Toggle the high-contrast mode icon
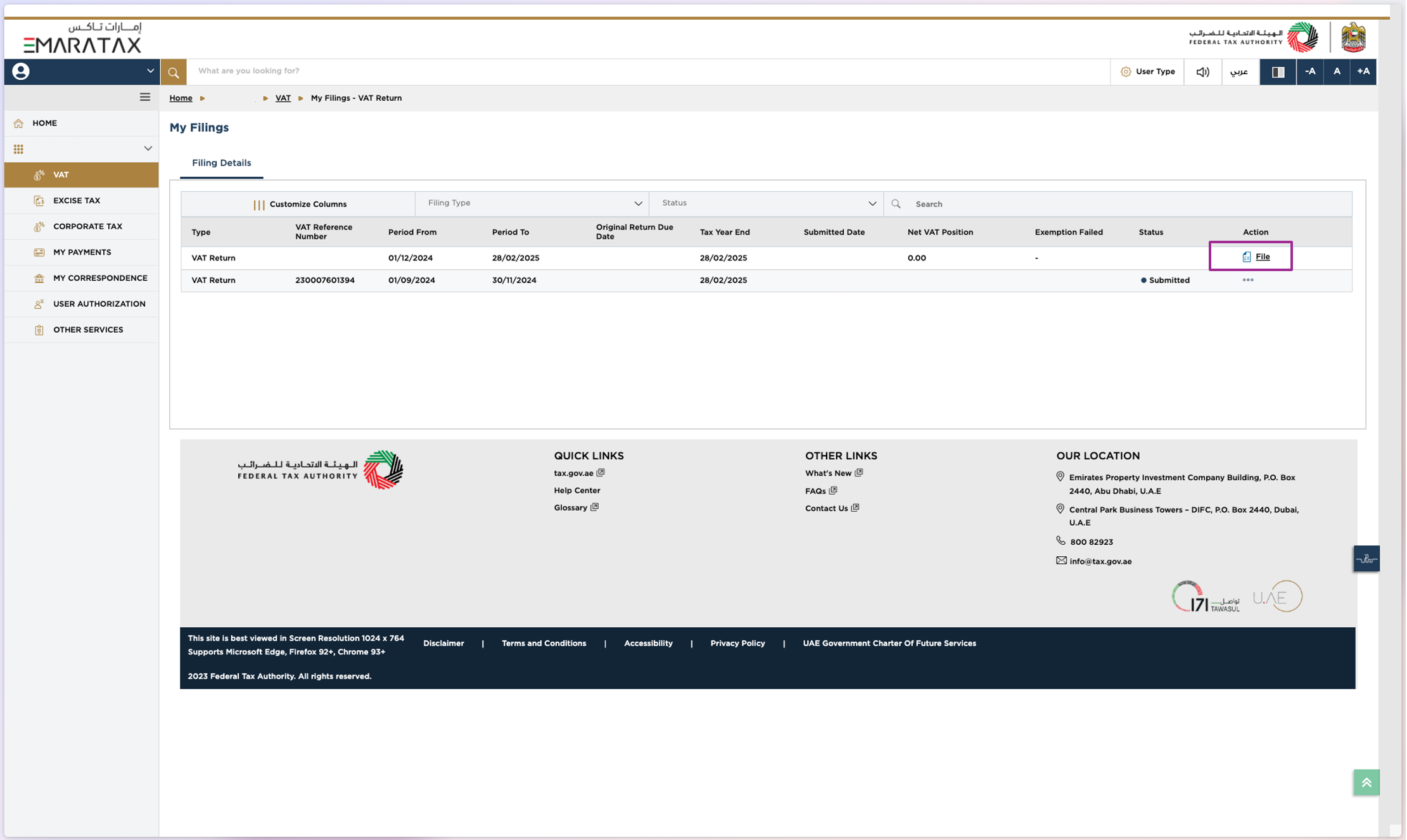The image size is (1407, 840). point(1277,72)
